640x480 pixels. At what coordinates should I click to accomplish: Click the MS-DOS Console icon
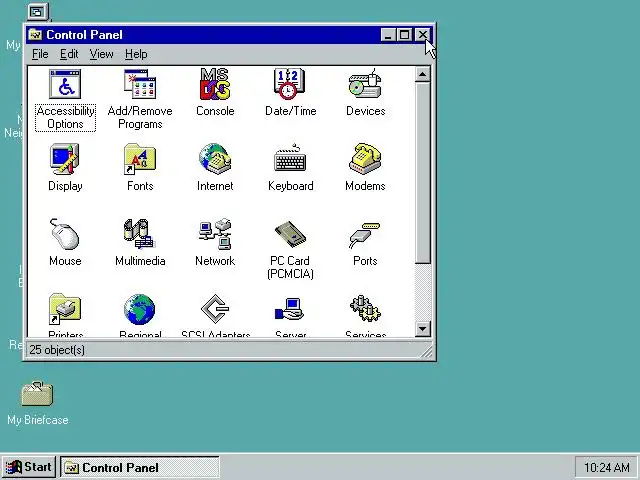[x=215, y=84]
